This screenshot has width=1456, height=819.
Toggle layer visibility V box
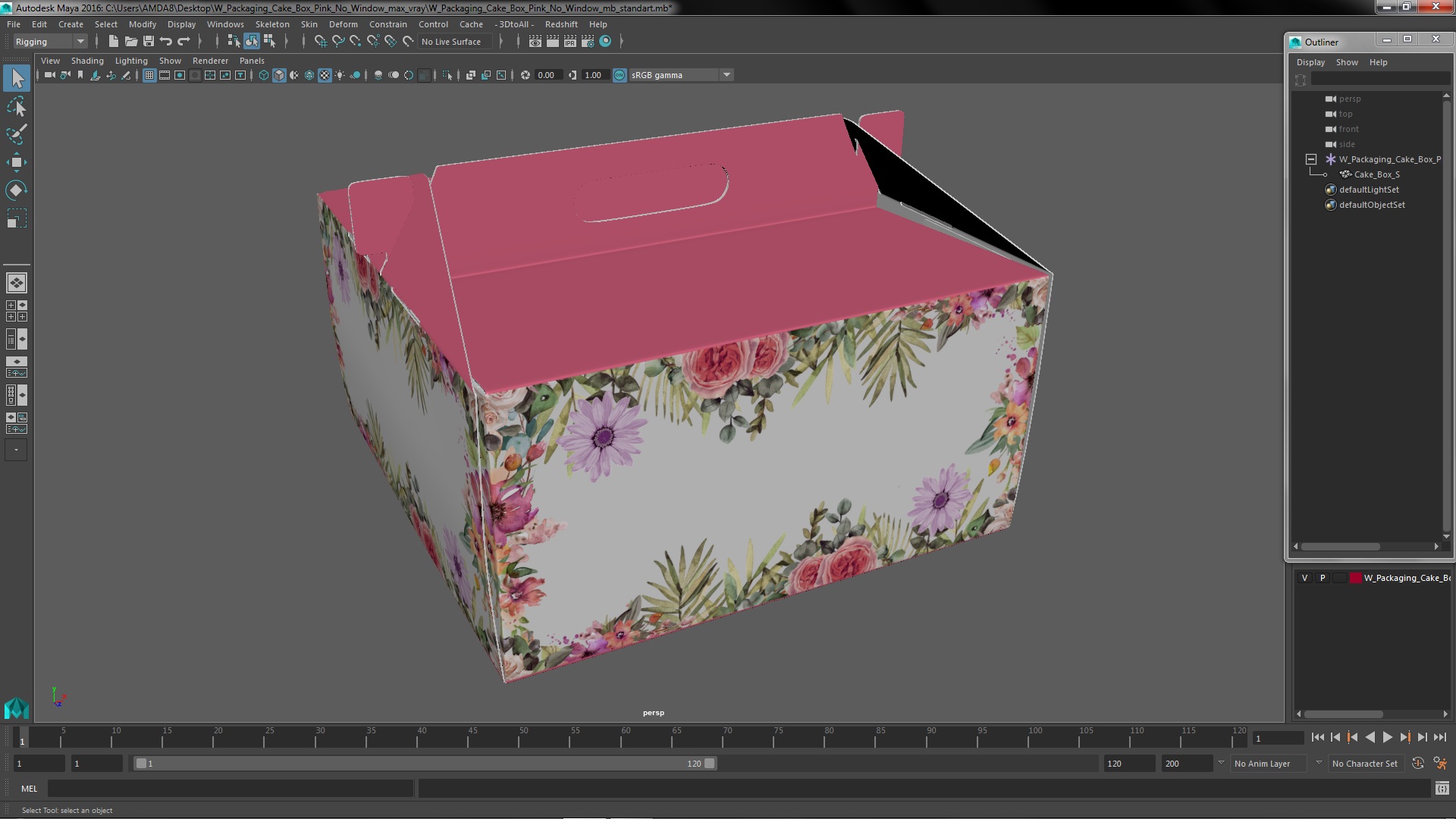coord(1304,578)
